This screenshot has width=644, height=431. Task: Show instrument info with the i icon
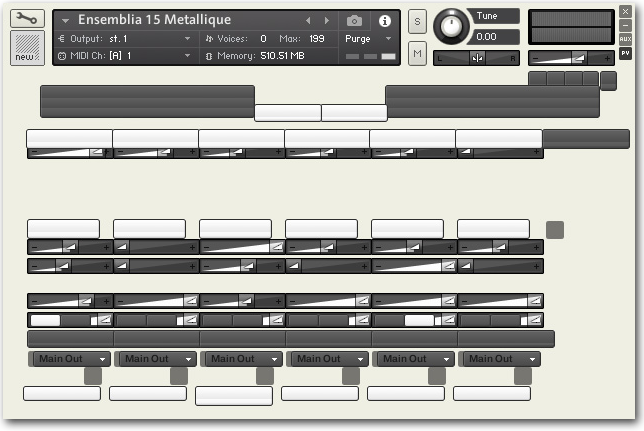tap(385, 21)
